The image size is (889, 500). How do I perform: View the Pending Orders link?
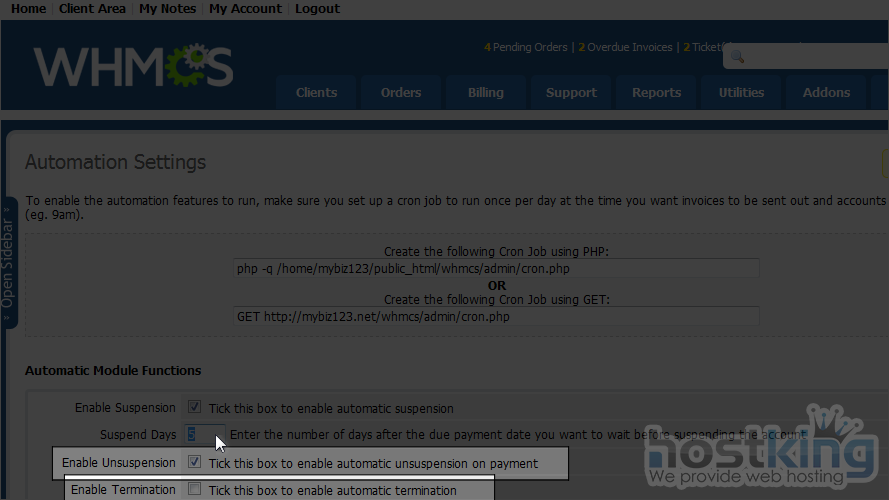(529, 47)
